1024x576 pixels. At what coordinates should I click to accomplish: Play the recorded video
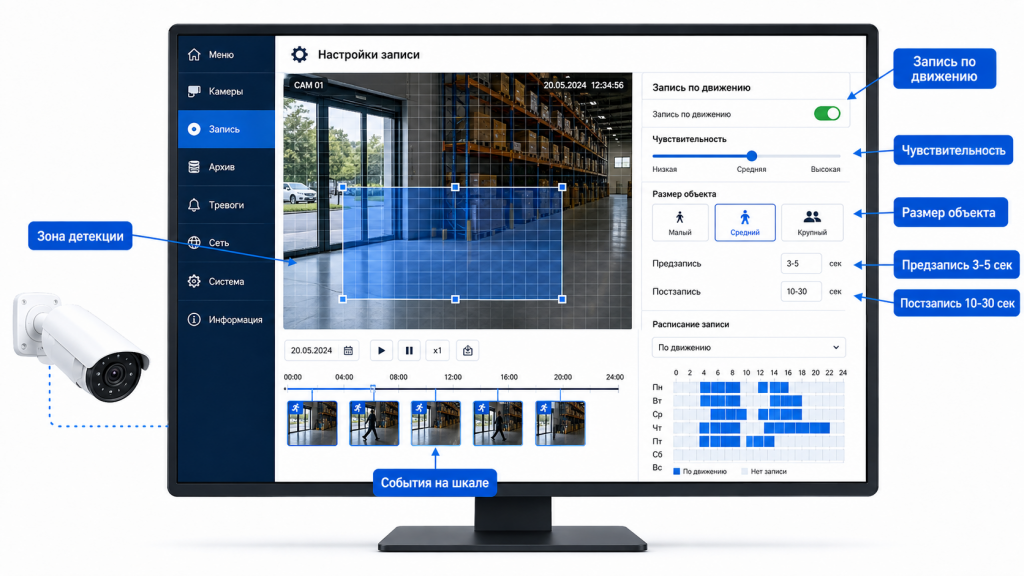381,351
